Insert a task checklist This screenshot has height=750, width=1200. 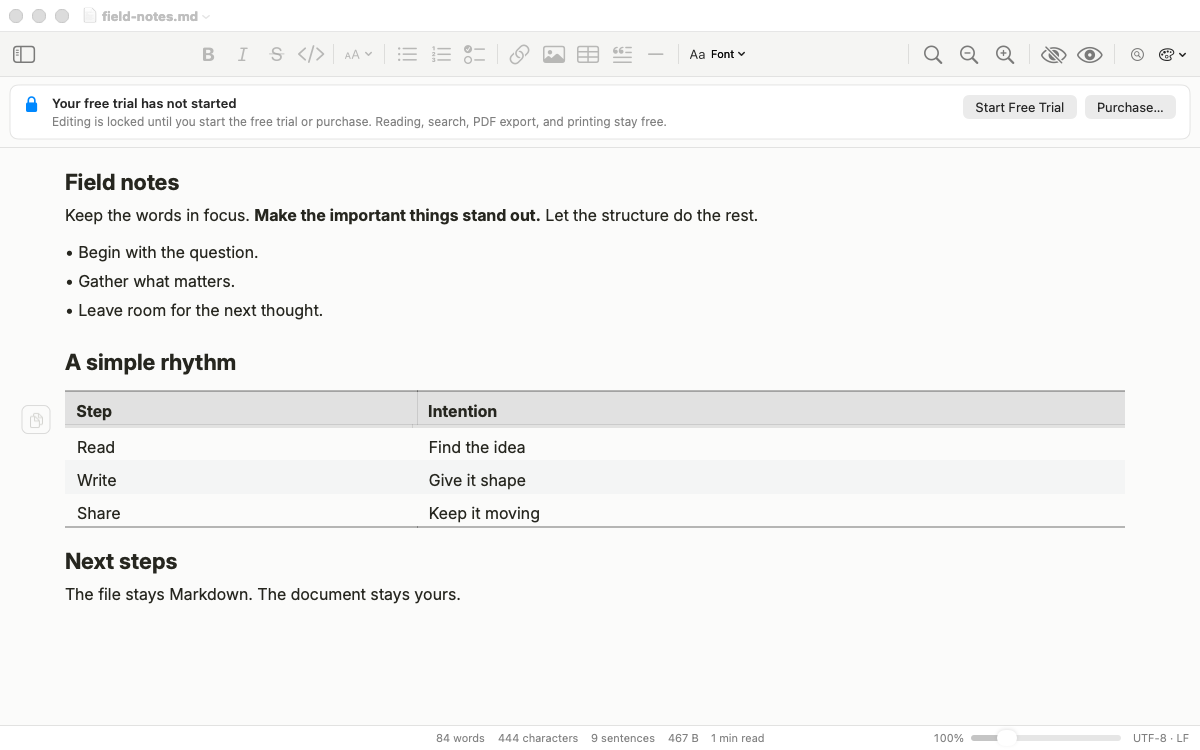[x=474, y=54]
